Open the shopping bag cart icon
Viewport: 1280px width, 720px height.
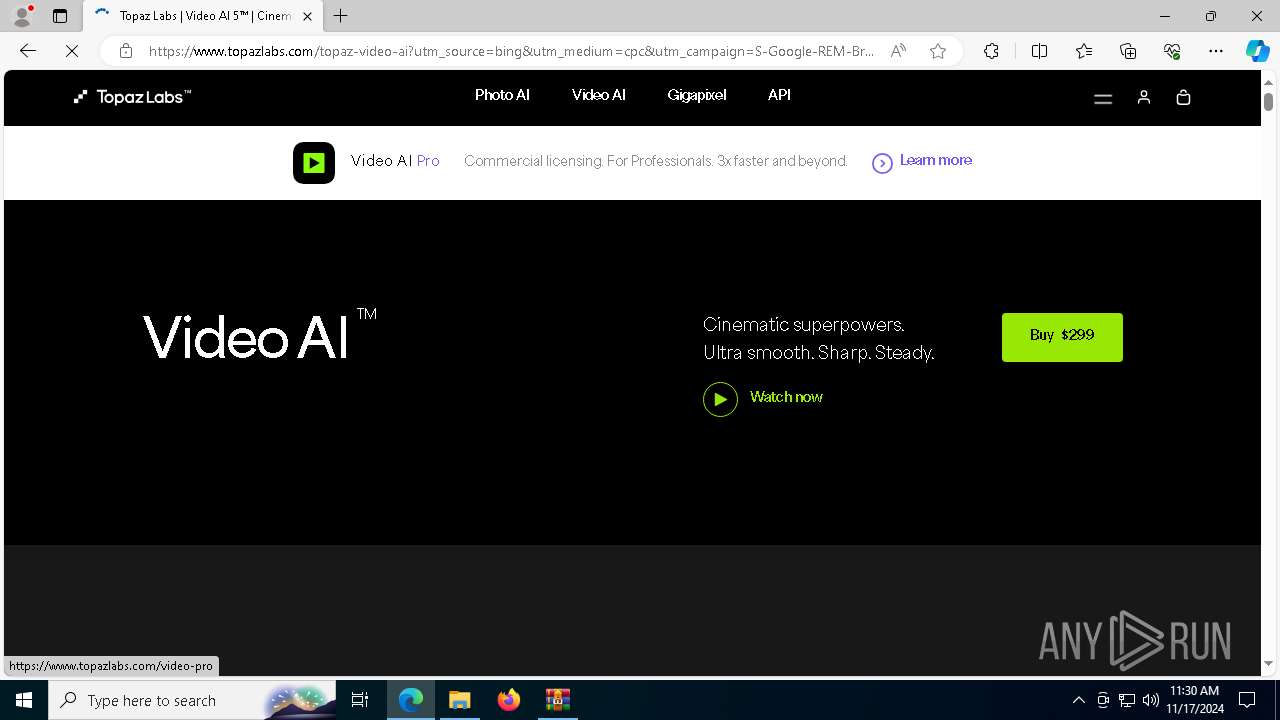(x=1183, y=97)
